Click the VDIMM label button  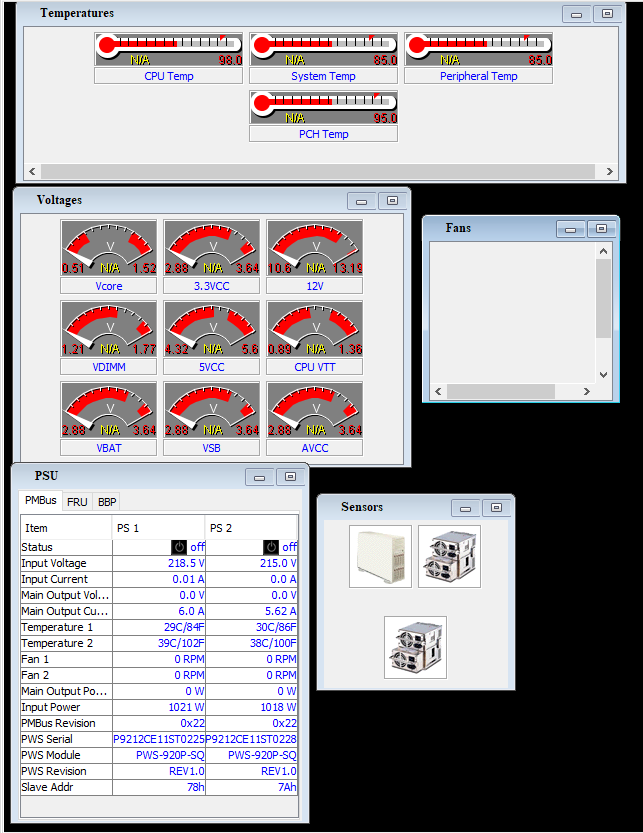pyautogui.click(x=109, y=367)
